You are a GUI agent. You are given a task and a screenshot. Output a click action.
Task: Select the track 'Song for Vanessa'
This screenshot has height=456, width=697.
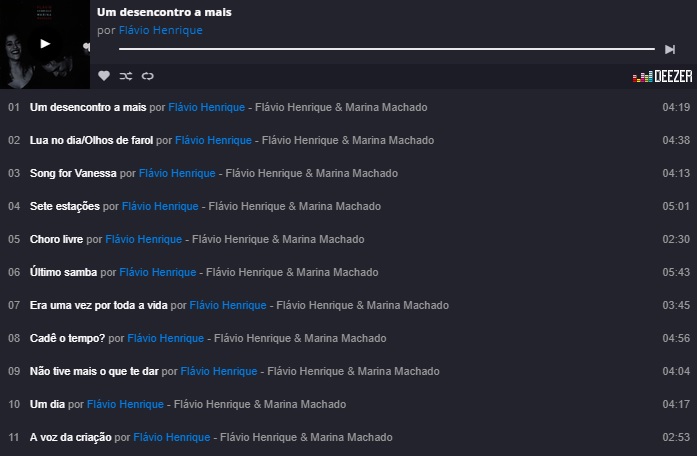coord(73,173)
